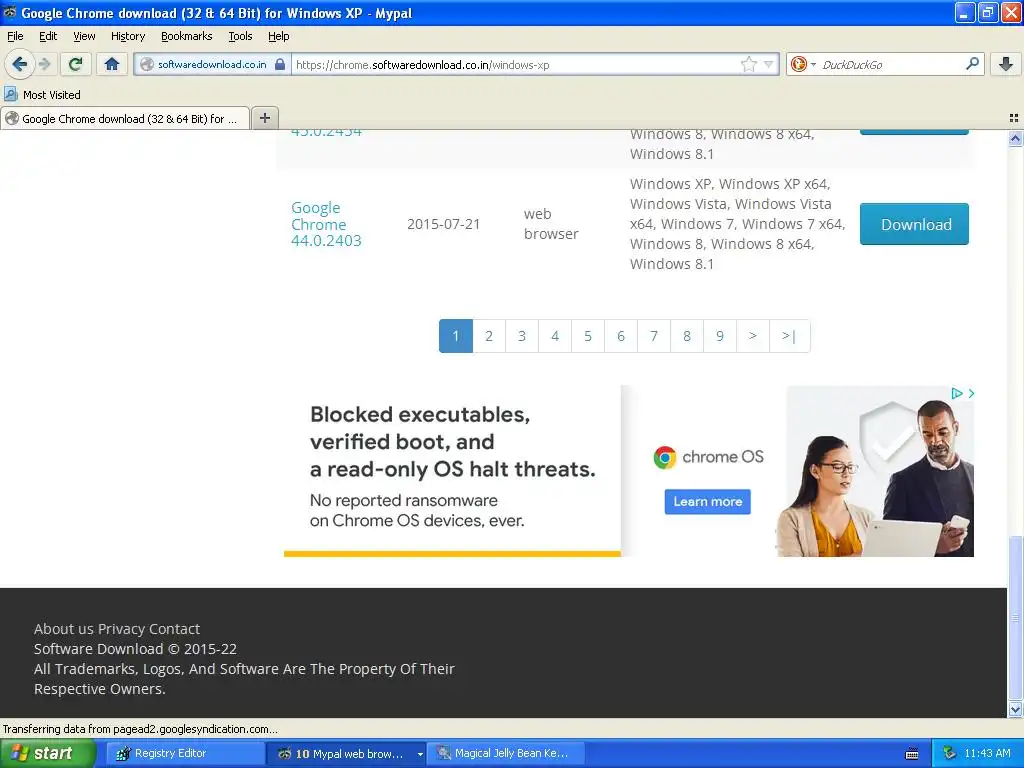Go to page 8 of results

click(686, 336)
